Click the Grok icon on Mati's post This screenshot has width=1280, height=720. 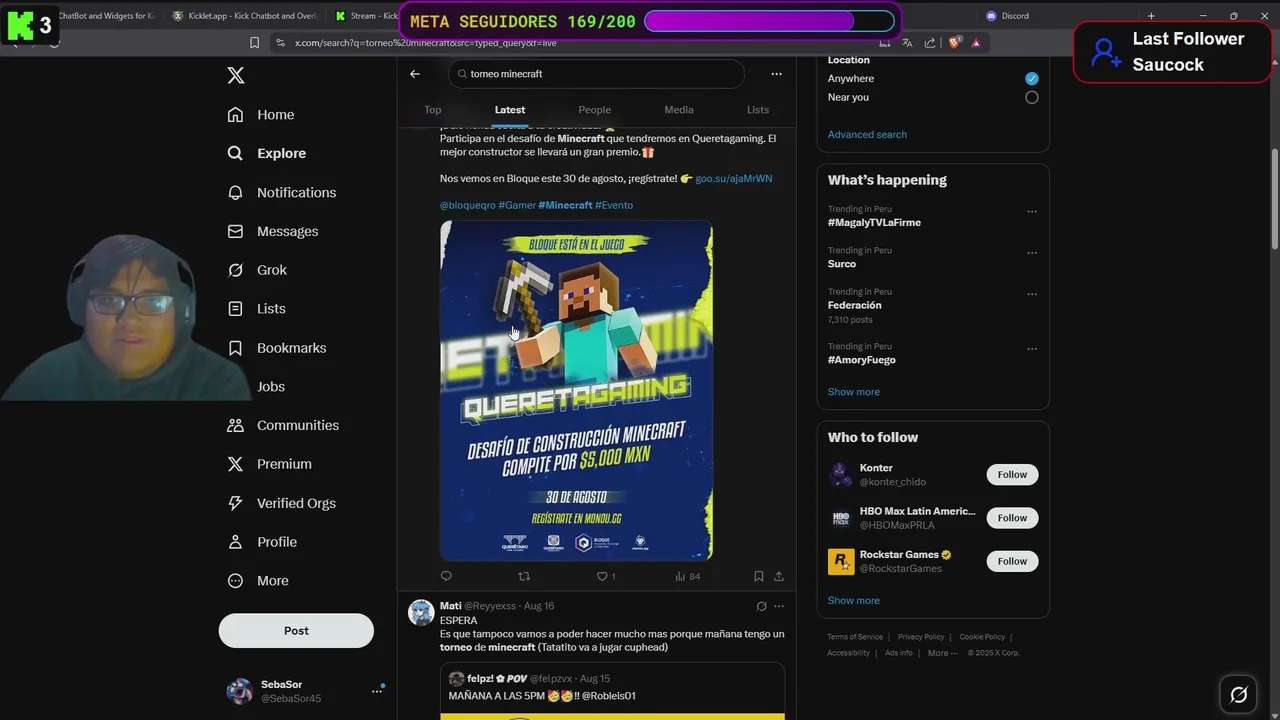pos(761,606)
